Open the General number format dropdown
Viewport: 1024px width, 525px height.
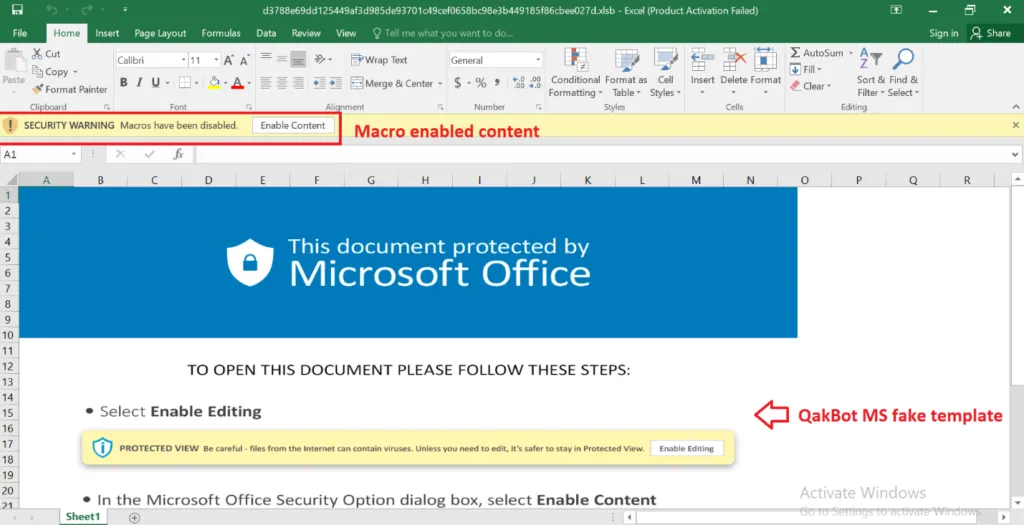point(538,60)
